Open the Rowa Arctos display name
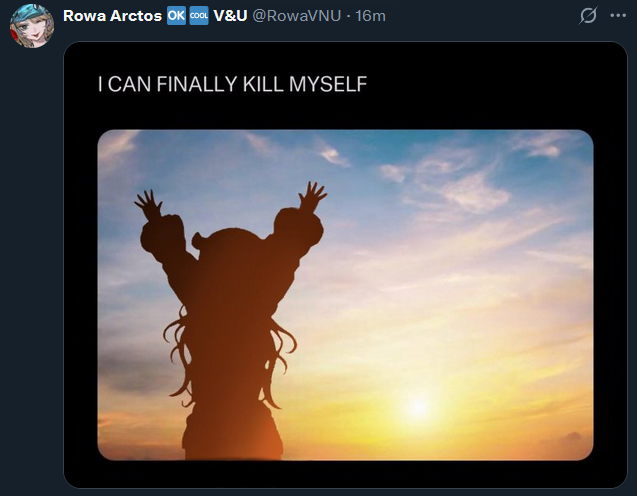The width and height of the screenshot is (637, 496). pos(113,16)
